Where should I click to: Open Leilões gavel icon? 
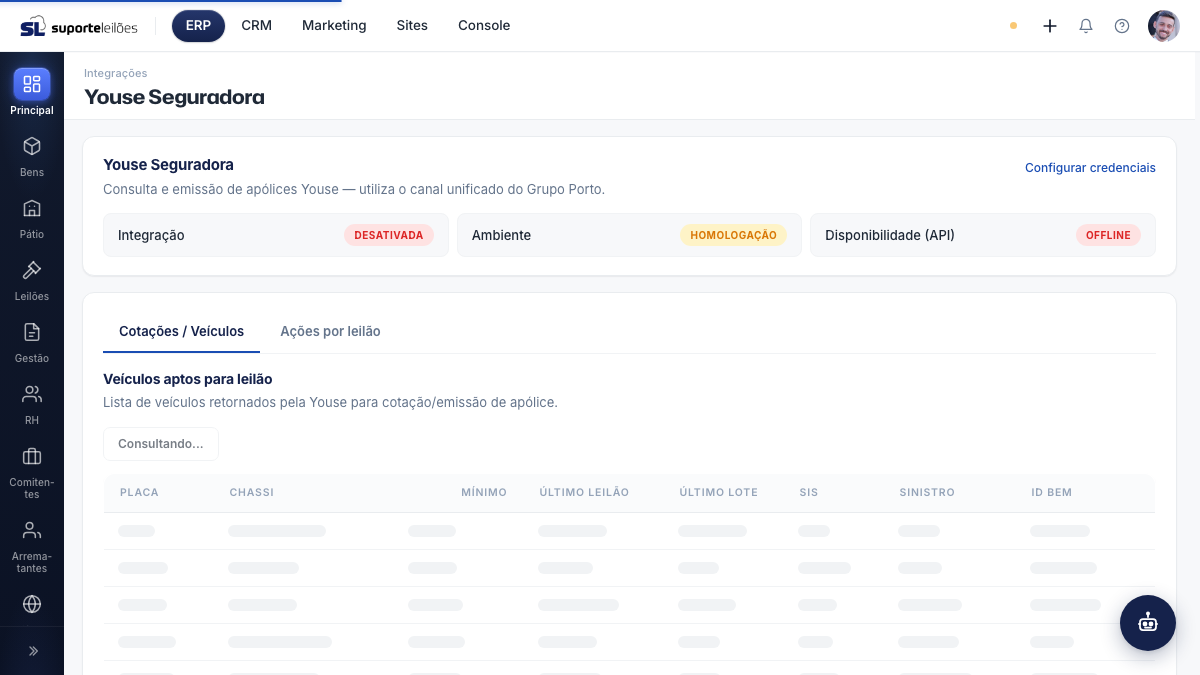32,270
